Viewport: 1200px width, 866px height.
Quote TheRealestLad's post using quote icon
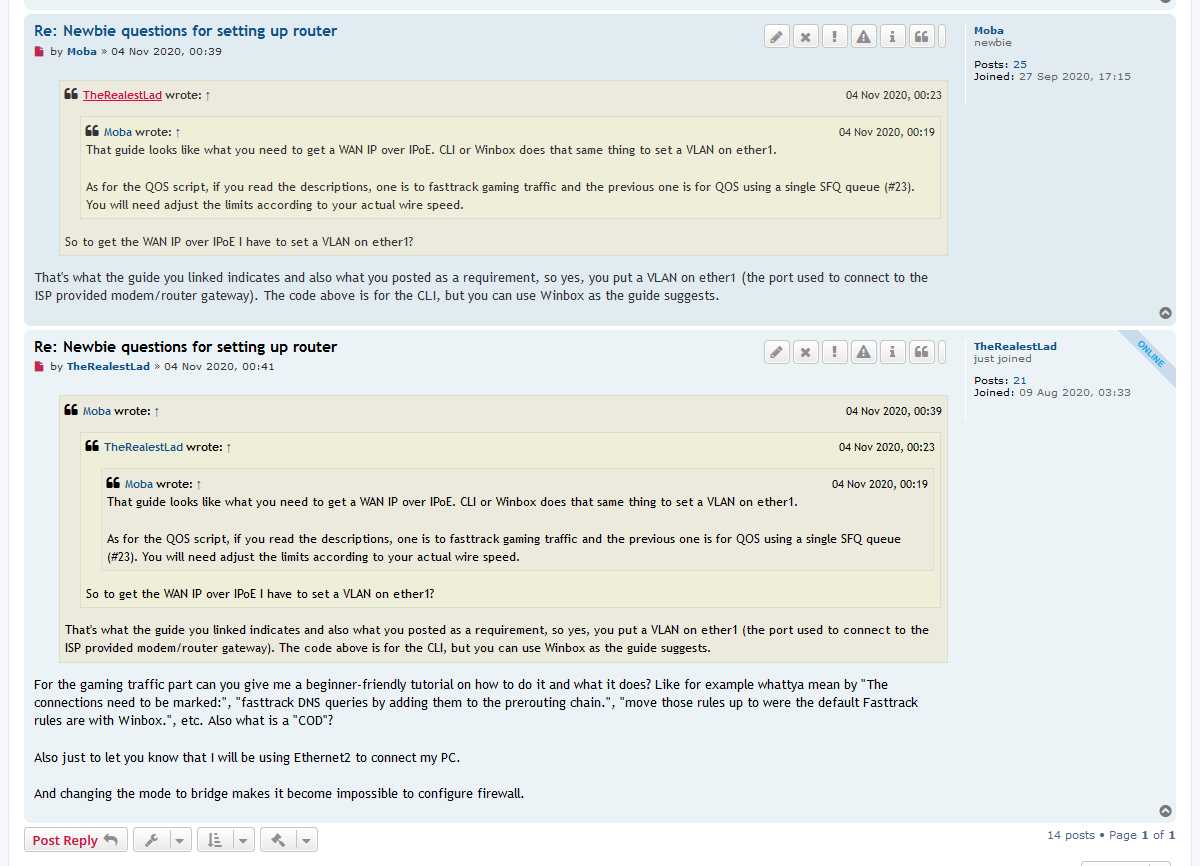(x=922, y=352)
